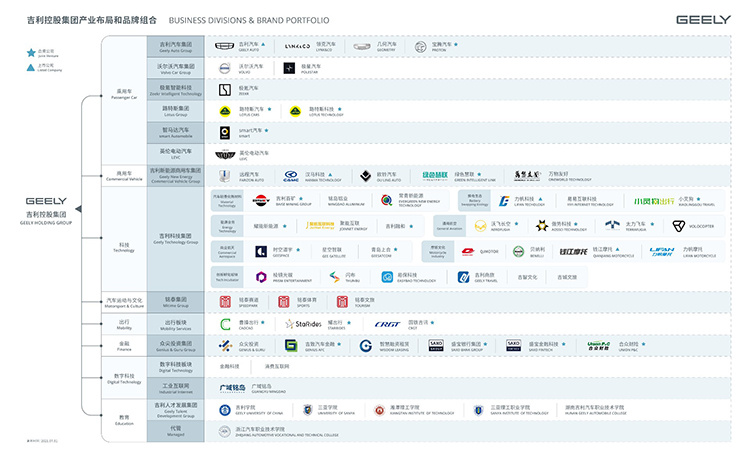Click the Geespace dark square logo

click(261, 252)
